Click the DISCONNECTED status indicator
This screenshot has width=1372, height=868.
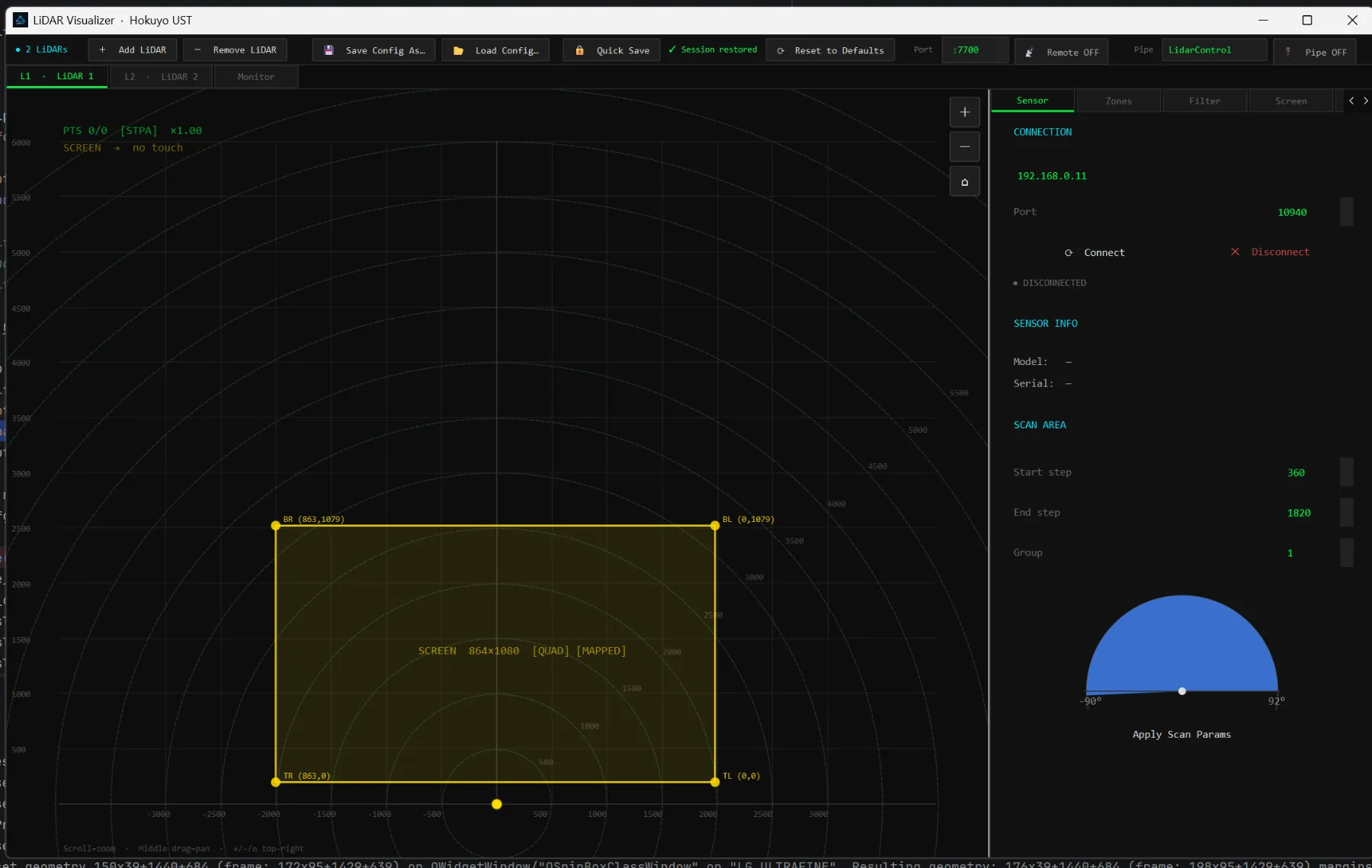pyautogui.click(x=1050, y=283)
